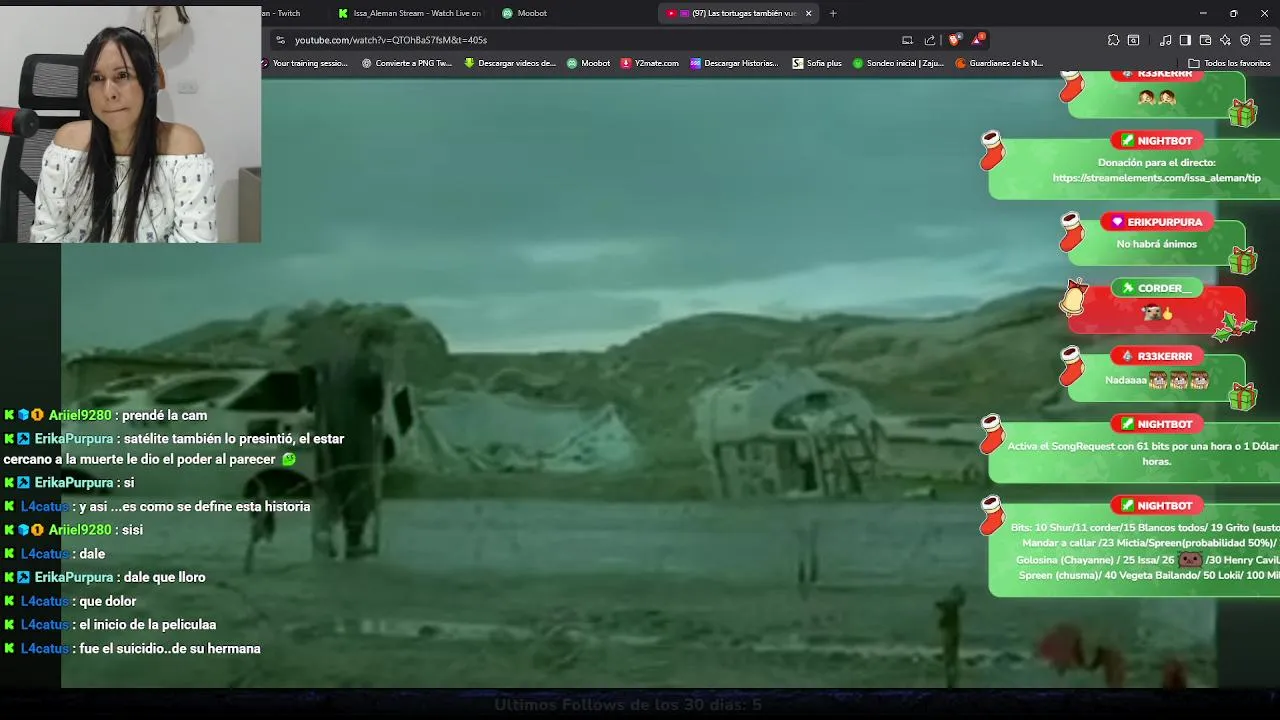Open Descargar Historias... bookmark

coord(735,63)
